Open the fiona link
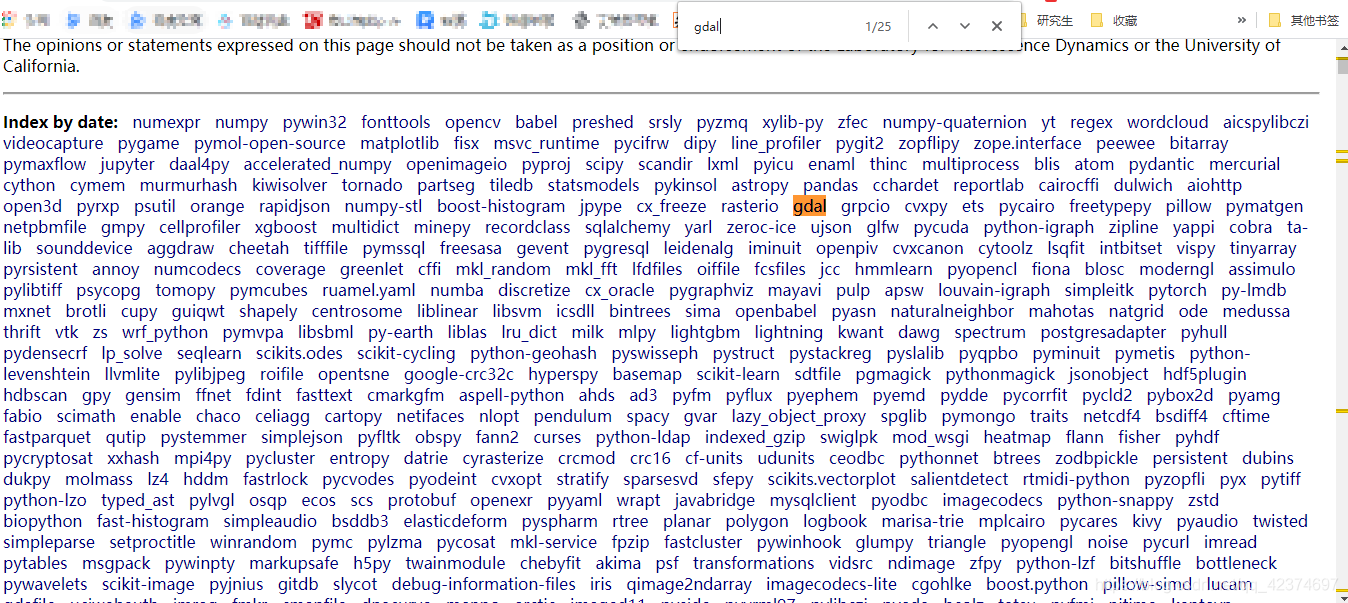This screenshot has height=603, width=1348. coord(1051,269)
